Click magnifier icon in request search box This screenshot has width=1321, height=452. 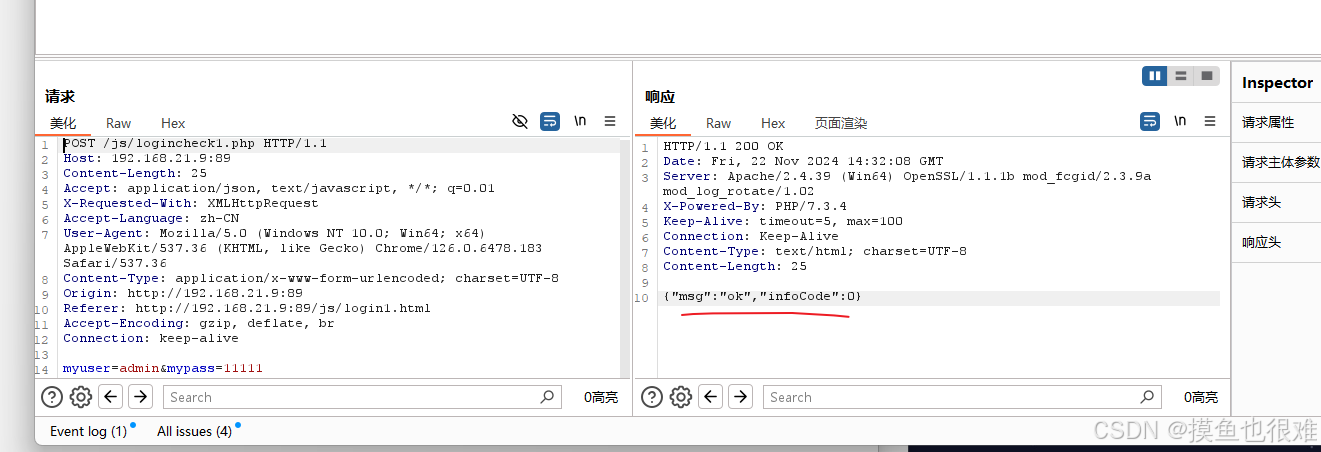[x=547, y=397]
